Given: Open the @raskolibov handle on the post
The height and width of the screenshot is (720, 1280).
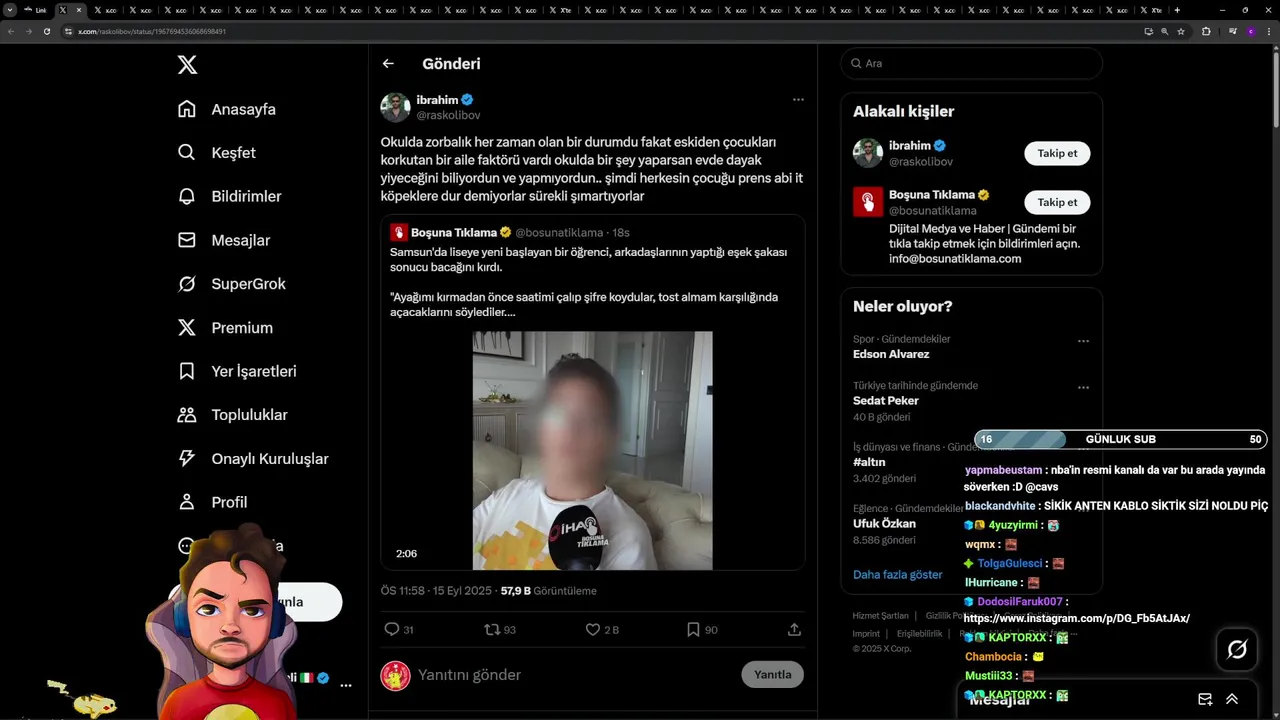Looking at the screenshot, I should click(448, 115).
